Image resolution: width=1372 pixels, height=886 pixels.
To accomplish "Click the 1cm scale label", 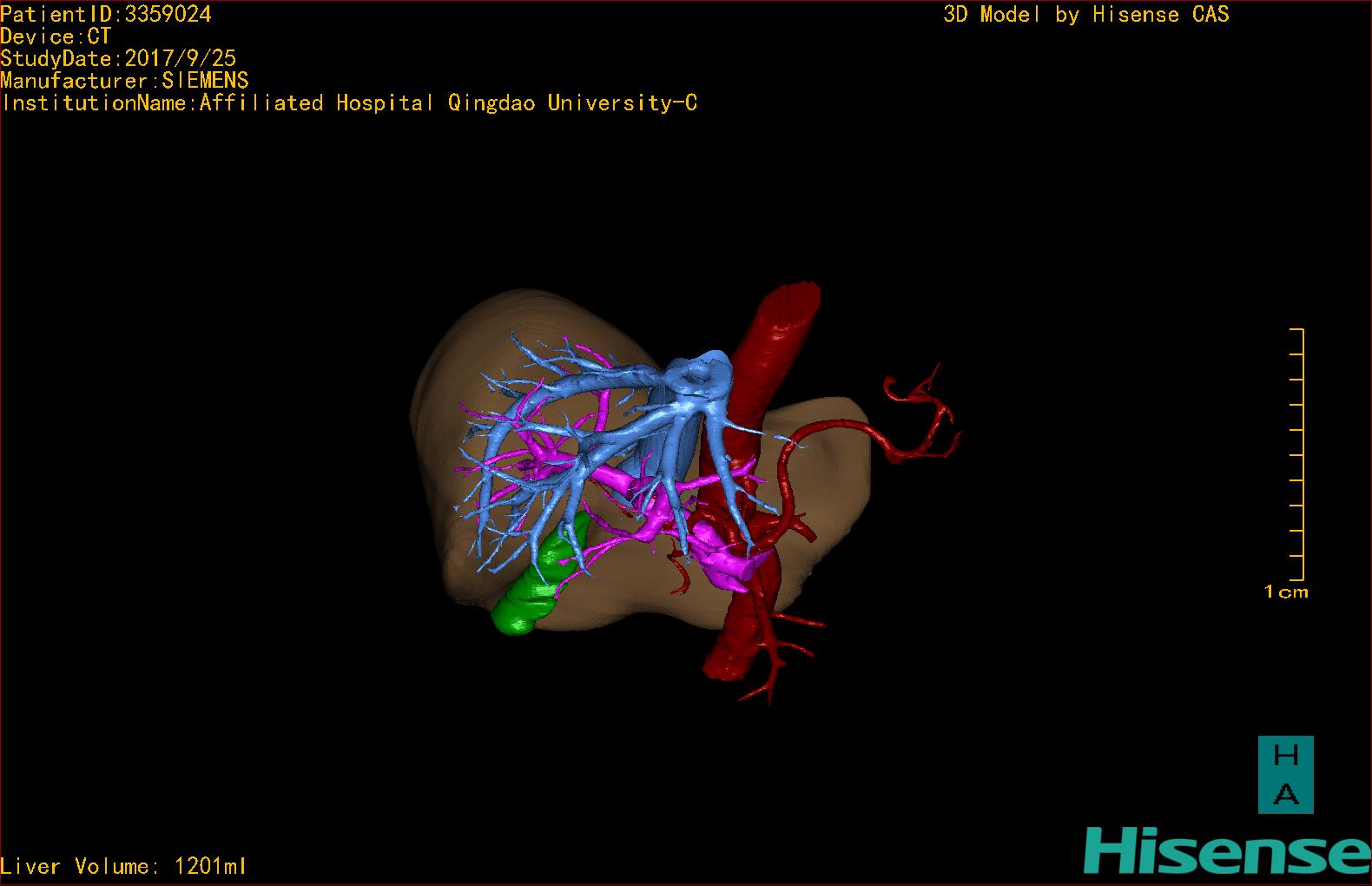I will click(x=1286, y=592).
